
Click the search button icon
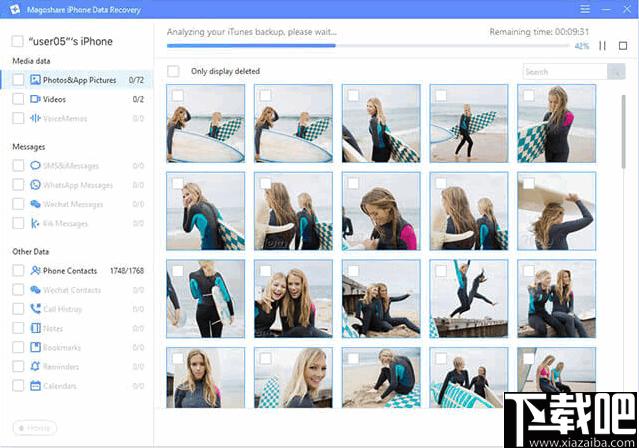click(616, 72)
